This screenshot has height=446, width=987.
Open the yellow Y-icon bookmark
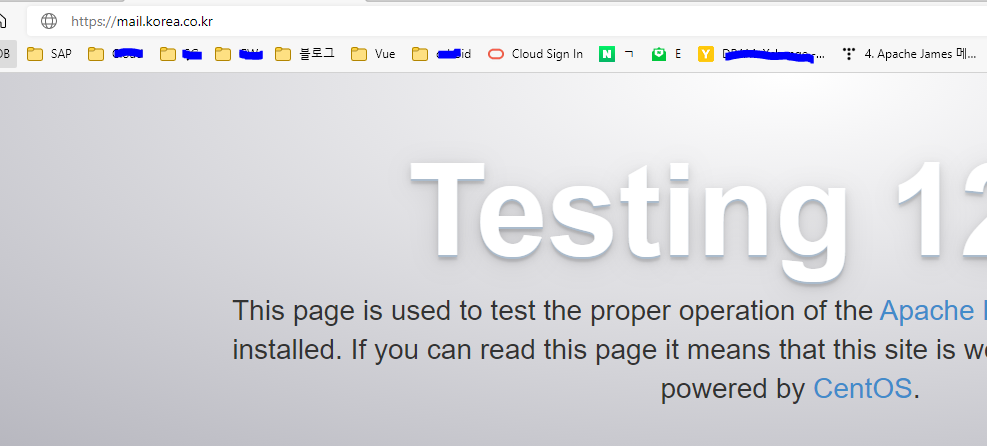tap(762, 54)
